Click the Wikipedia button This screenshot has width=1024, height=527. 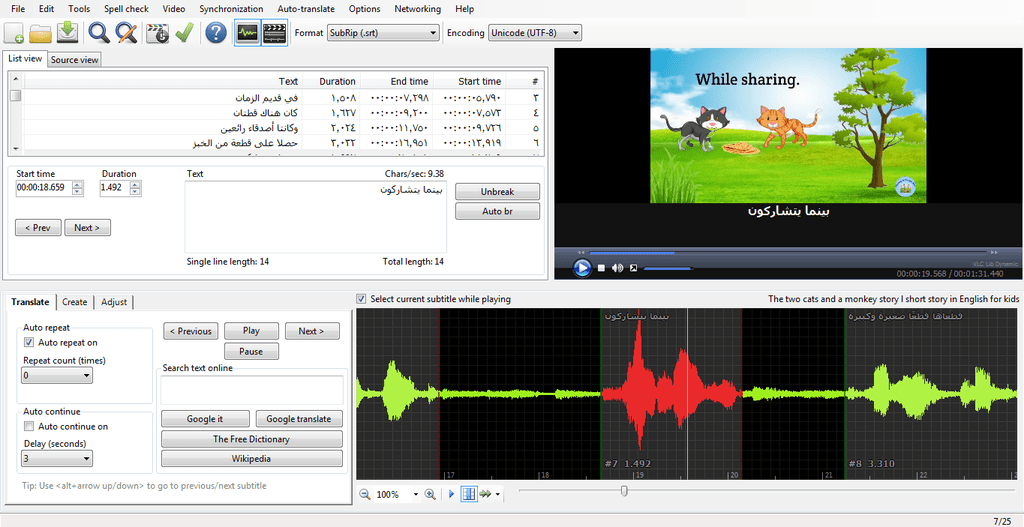pos(251,459)
